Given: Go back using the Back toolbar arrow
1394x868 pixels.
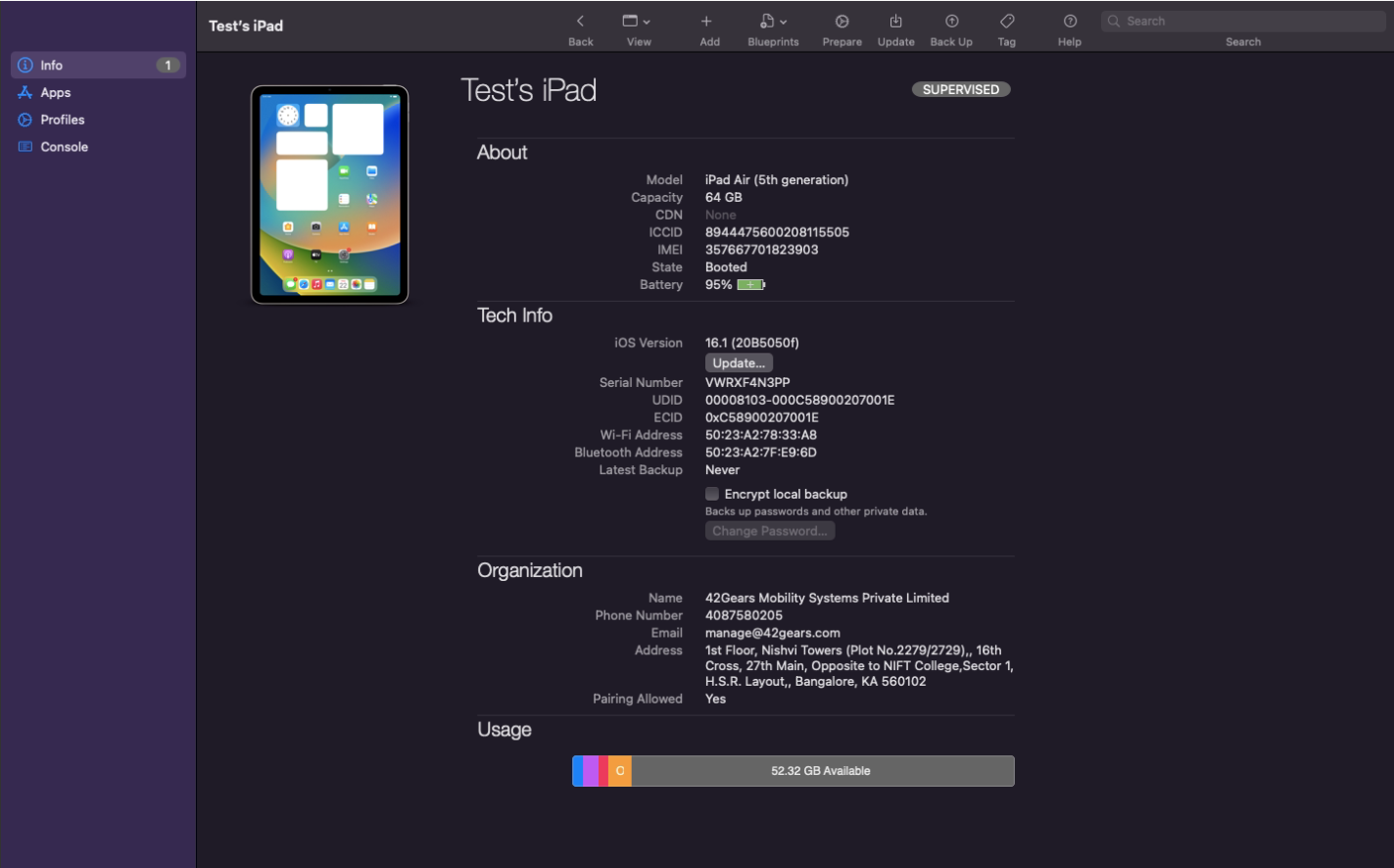Looking at the screenshot, I should point(580,22).
